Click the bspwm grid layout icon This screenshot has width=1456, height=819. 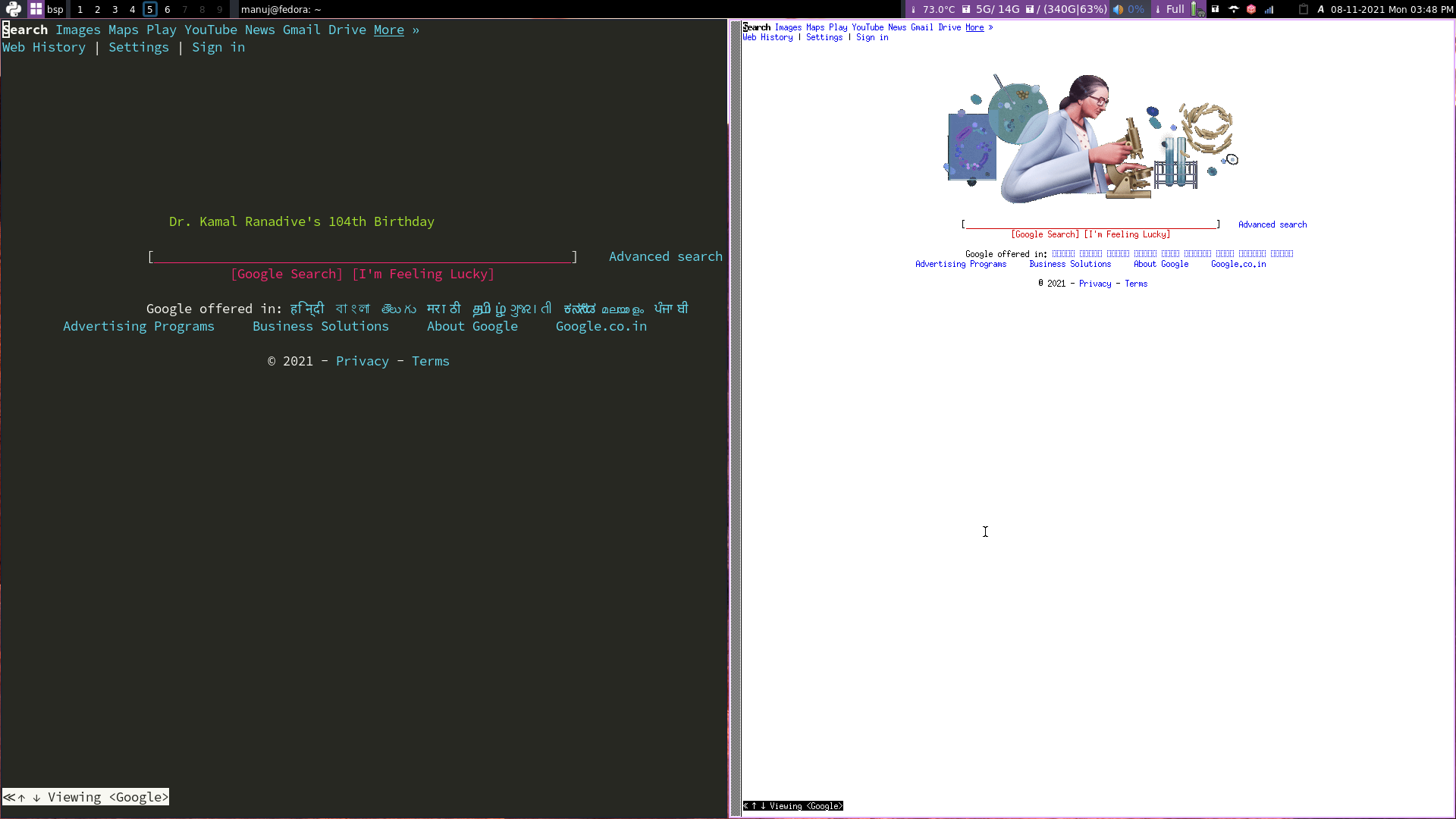click(x=36, y=9)
